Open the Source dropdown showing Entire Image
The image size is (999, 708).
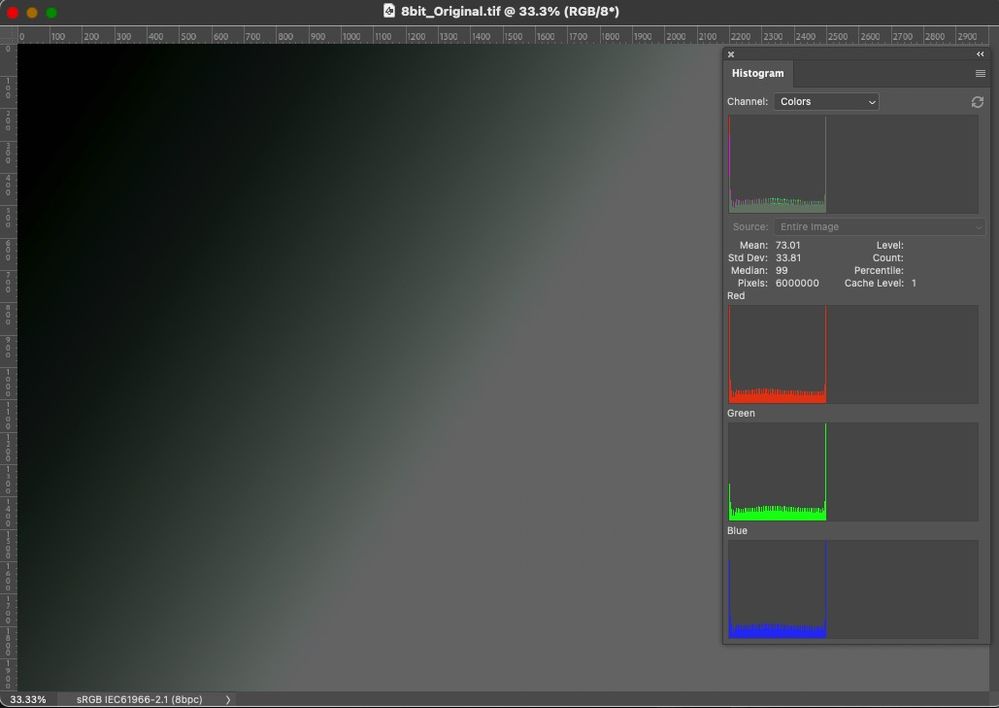click(879, 227)
